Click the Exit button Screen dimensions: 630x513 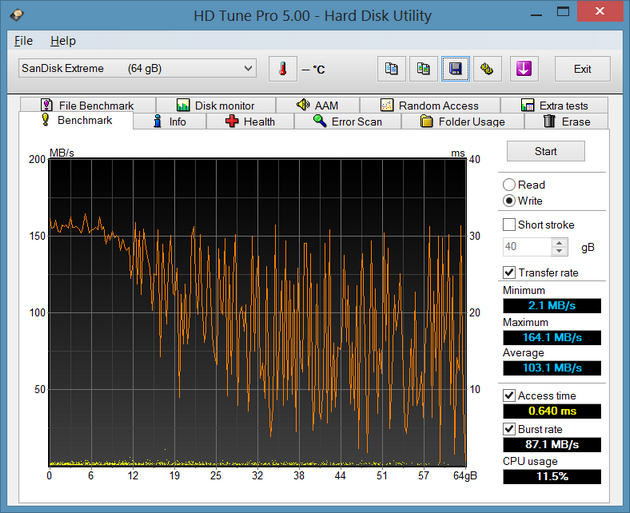583,69
